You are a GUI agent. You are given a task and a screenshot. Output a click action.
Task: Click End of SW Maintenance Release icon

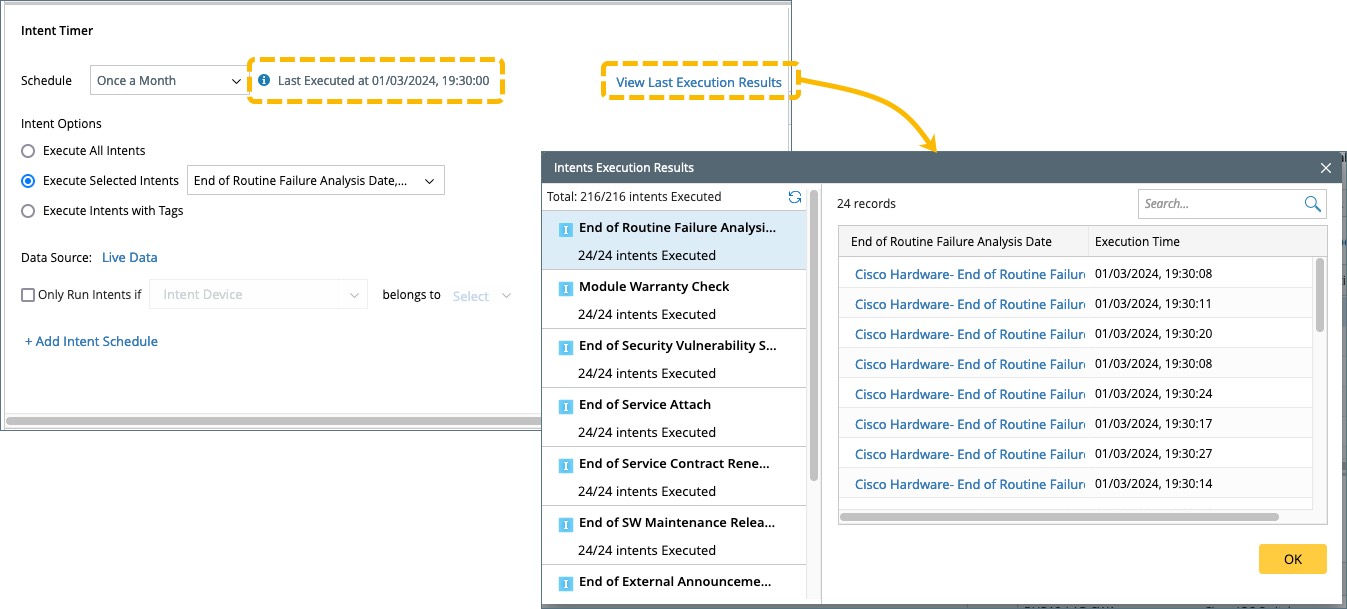565,525
